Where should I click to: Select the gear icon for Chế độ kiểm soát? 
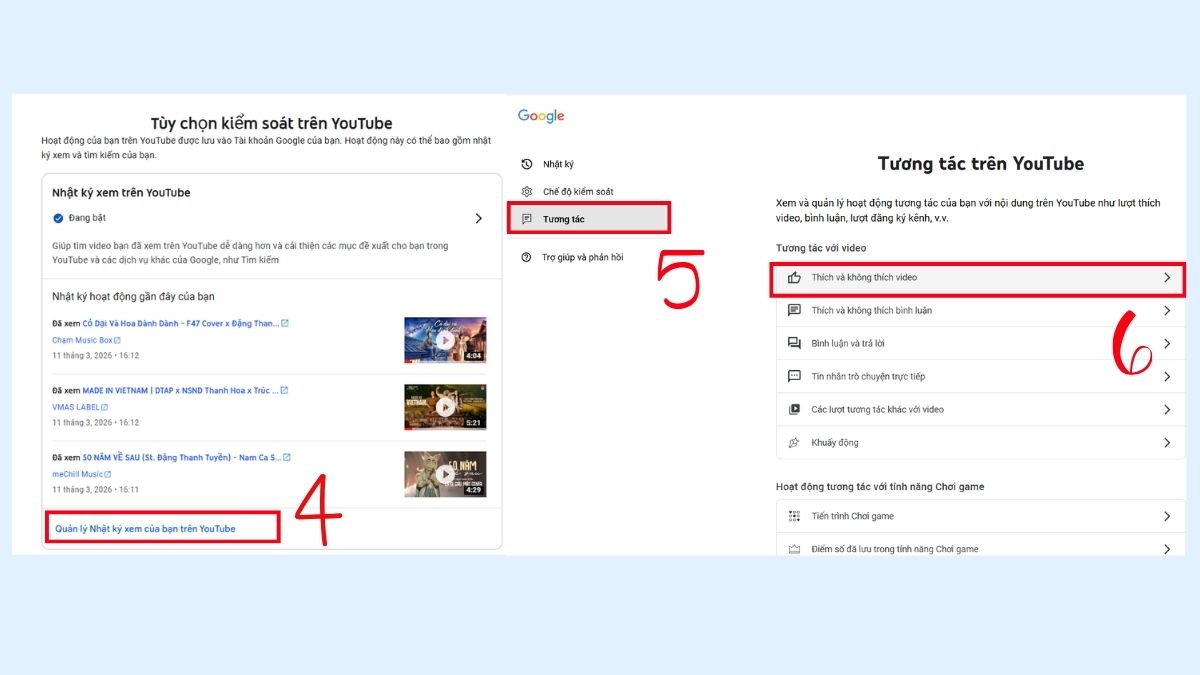pos(525,190)
